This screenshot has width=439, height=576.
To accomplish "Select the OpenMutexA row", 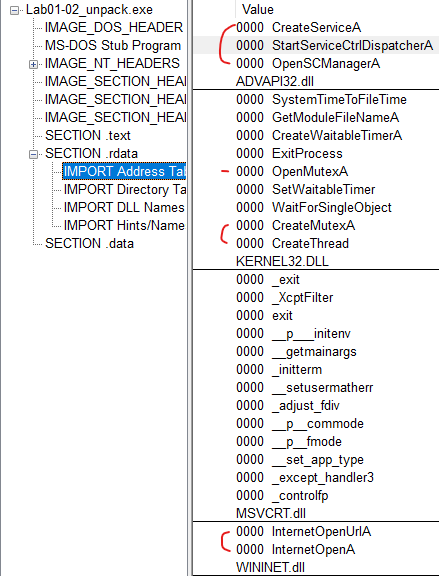I will (316, 172).
